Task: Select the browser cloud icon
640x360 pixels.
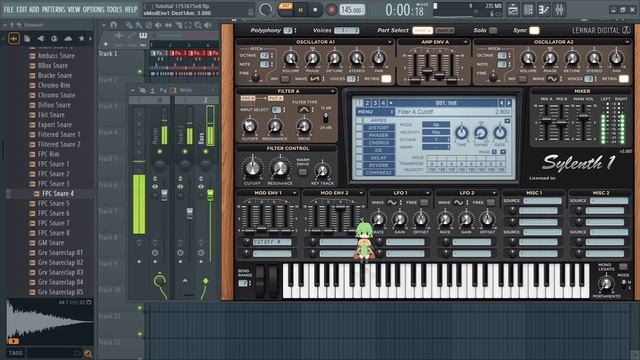Action: pyautogui.click(x=68, y=38)
